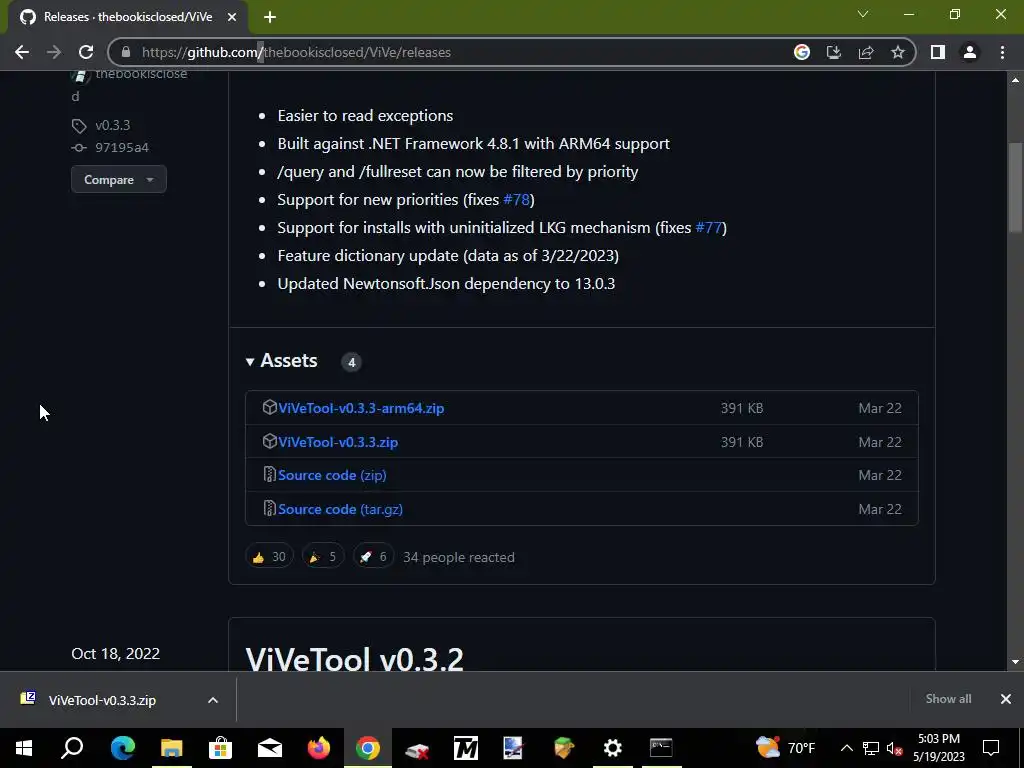The height and width of the screenshot is (768, 1024).
Task: Open the Windows Start menu
Action: point(24,748)
